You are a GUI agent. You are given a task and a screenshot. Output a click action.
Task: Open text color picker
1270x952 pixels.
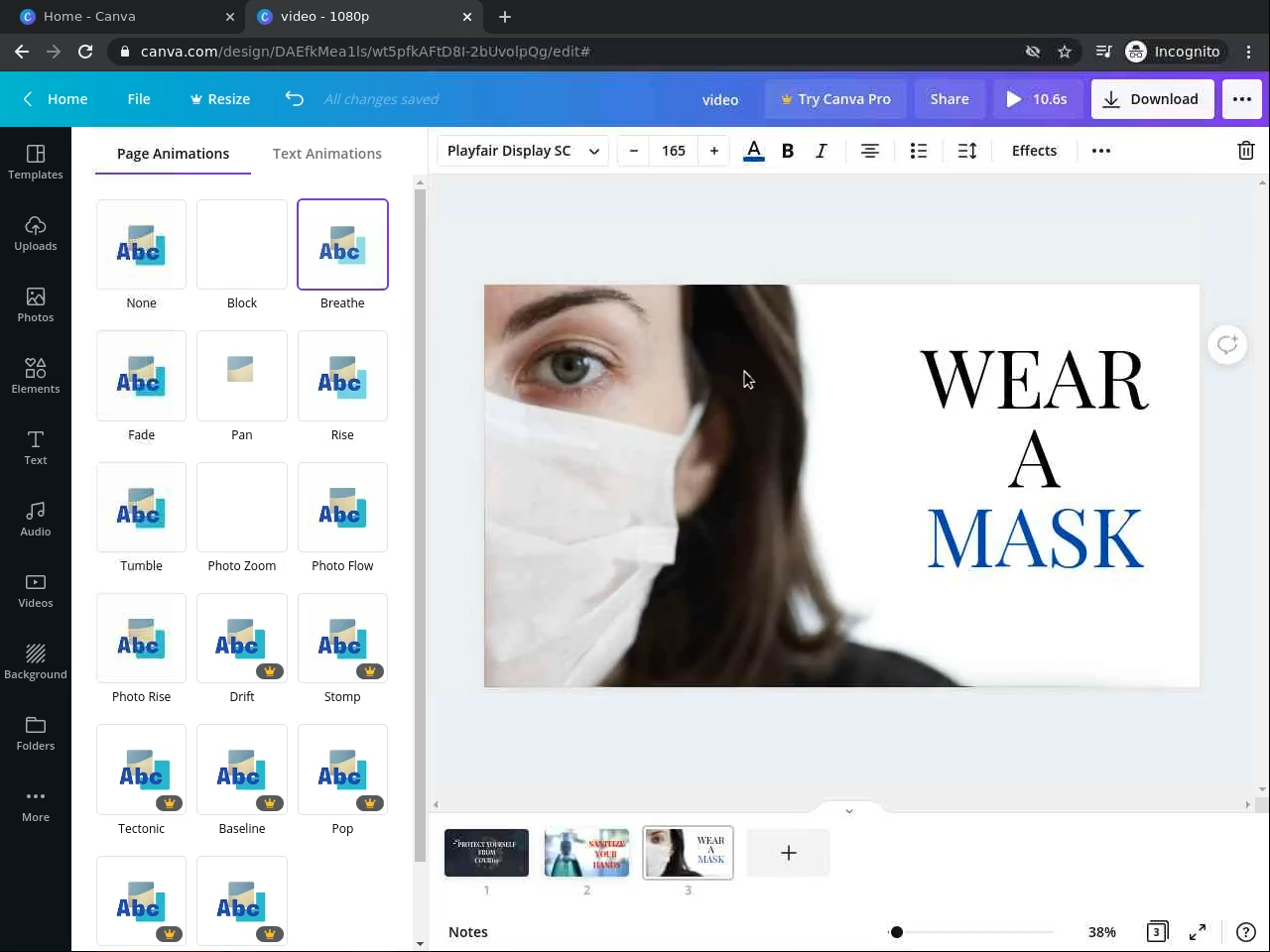point(754,151)
